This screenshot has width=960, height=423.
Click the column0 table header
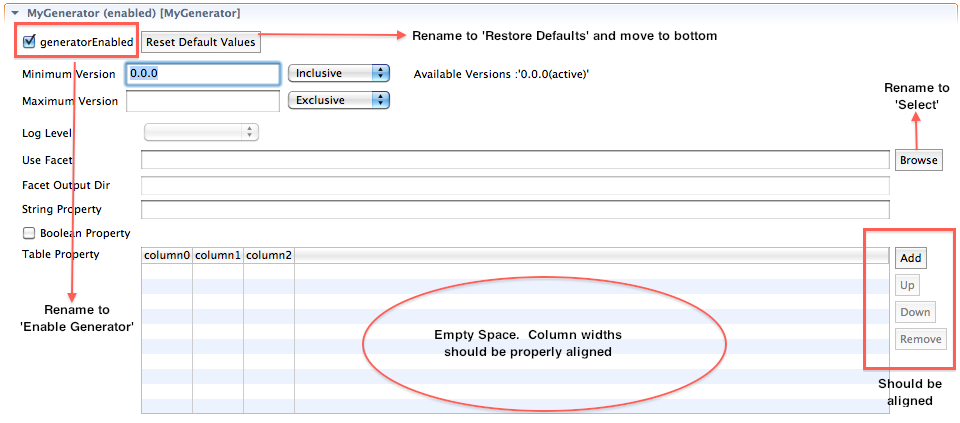click(167, 256)
